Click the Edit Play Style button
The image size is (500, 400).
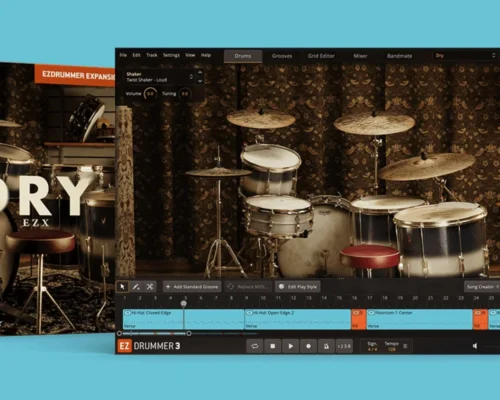298,287
